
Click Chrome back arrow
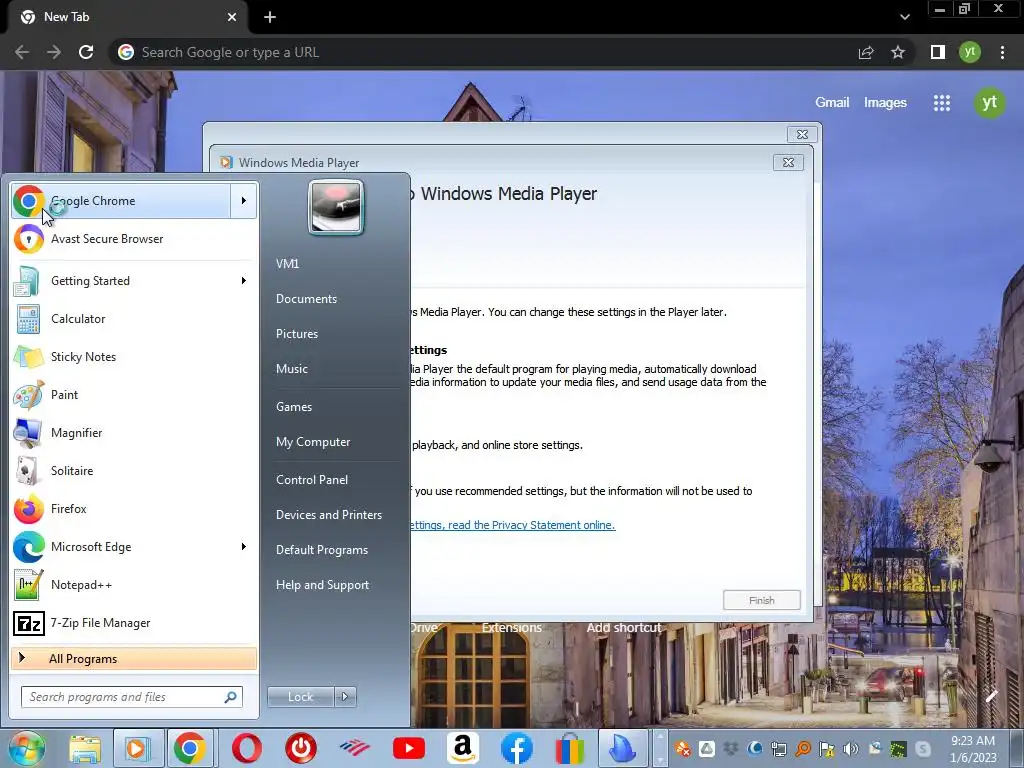coord(22,52)
